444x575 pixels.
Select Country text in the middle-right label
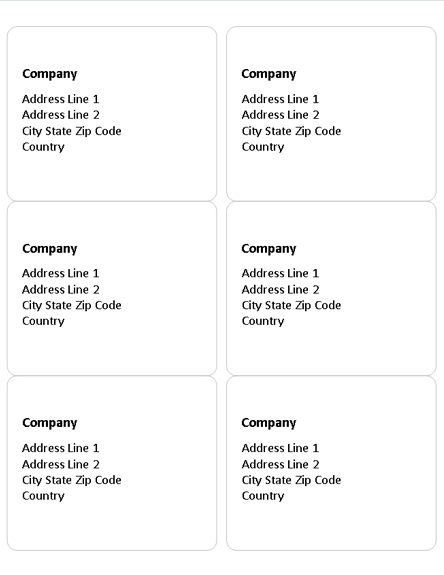point(263,321)
